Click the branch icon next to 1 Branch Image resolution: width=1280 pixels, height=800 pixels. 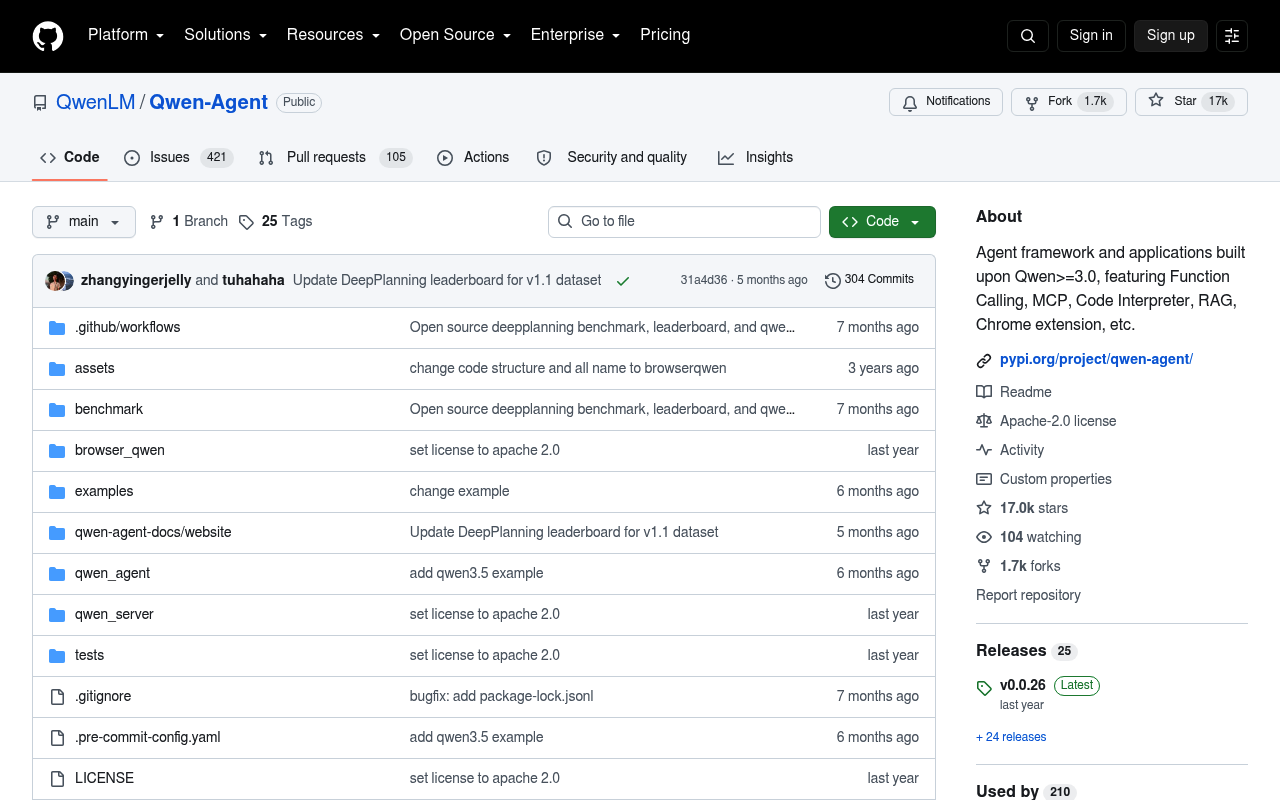point(157,222)
